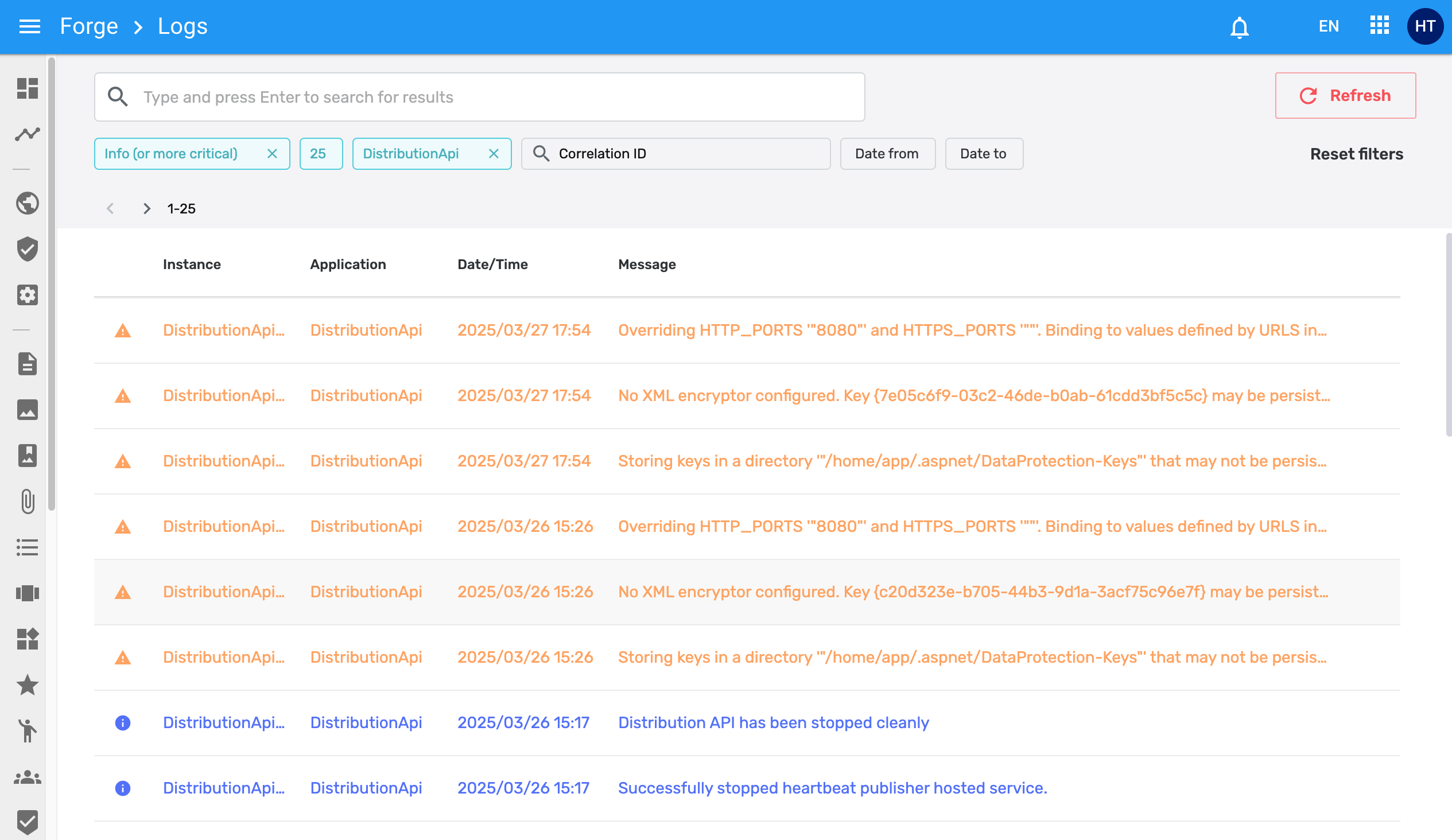Click the Application column header

(348, 265)
